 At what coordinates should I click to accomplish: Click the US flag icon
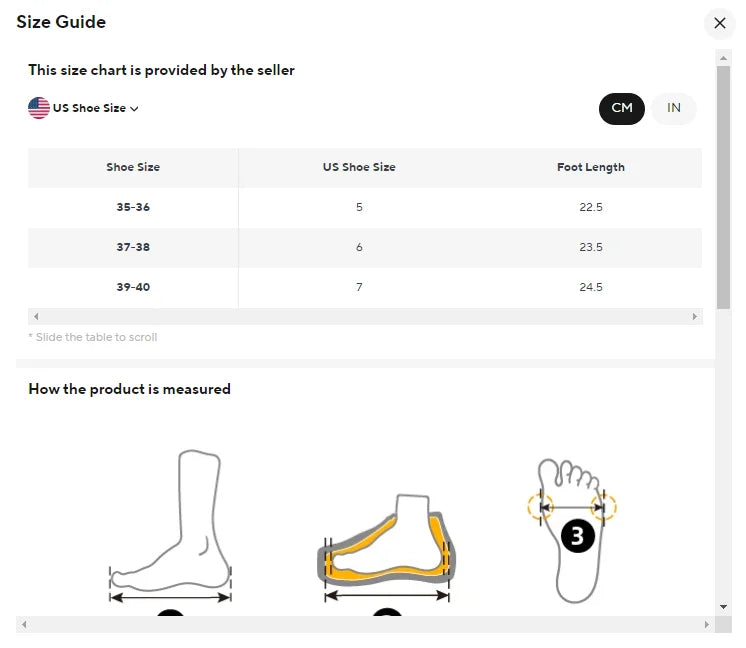tap(39, 108)
